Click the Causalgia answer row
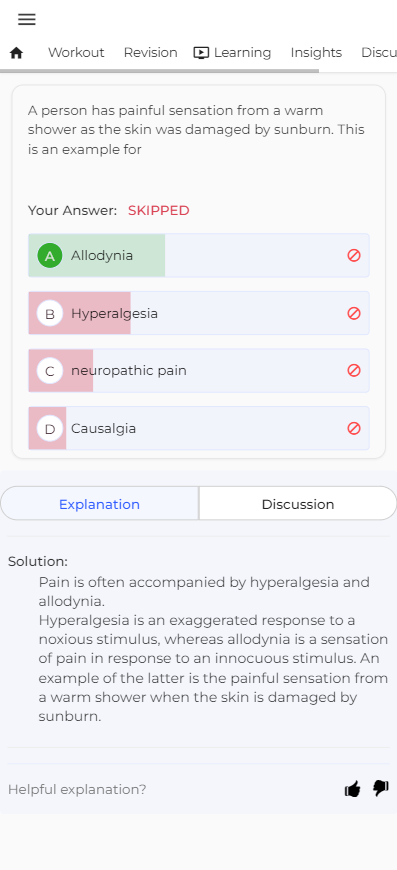397x870 pixels. click(198, 428)
